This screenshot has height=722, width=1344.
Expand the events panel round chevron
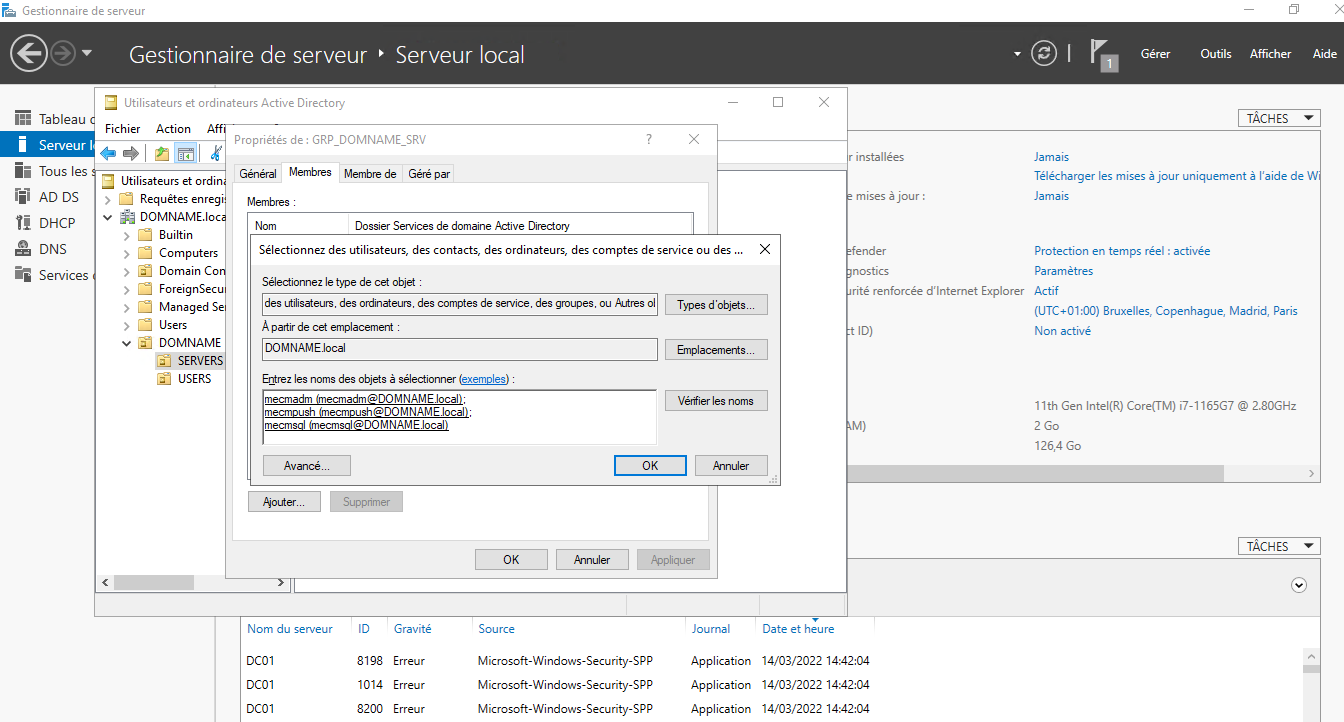[x=1299, y=585]
